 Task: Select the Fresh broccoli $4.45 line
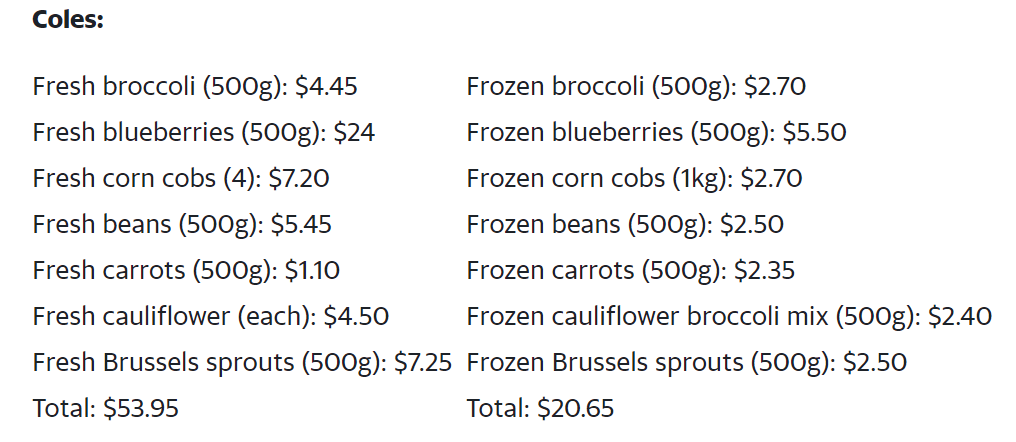tap(195, 86)
